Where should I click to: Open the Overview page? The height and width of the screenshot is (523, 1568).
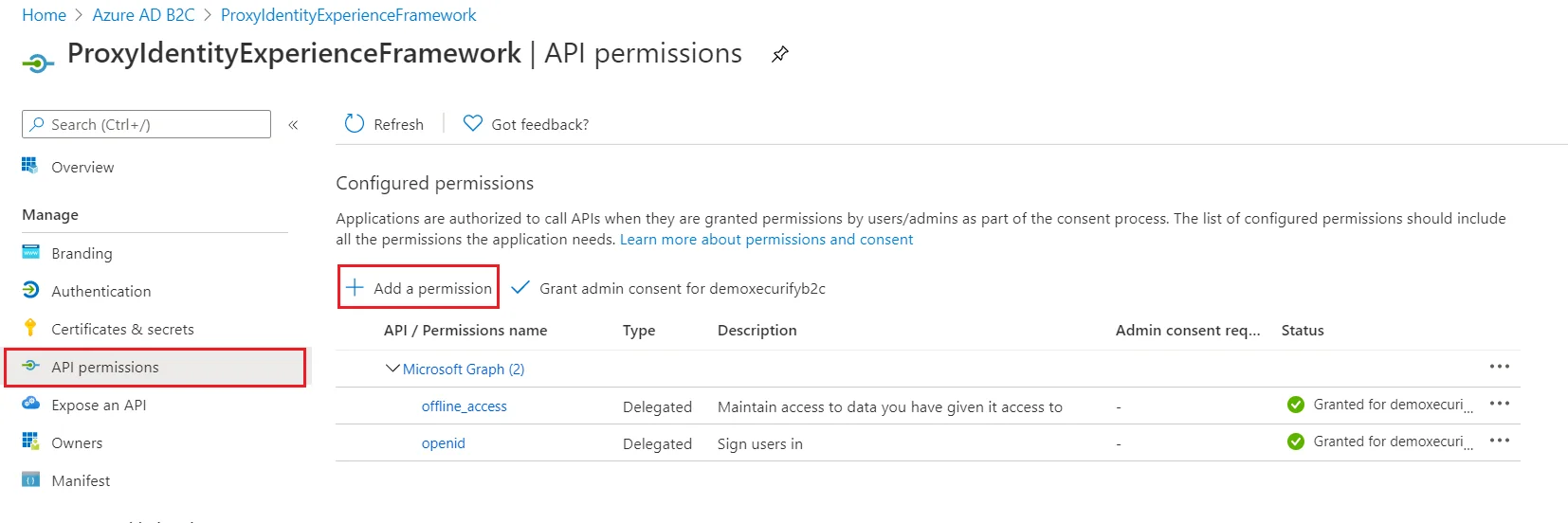(x=82, y=167)
